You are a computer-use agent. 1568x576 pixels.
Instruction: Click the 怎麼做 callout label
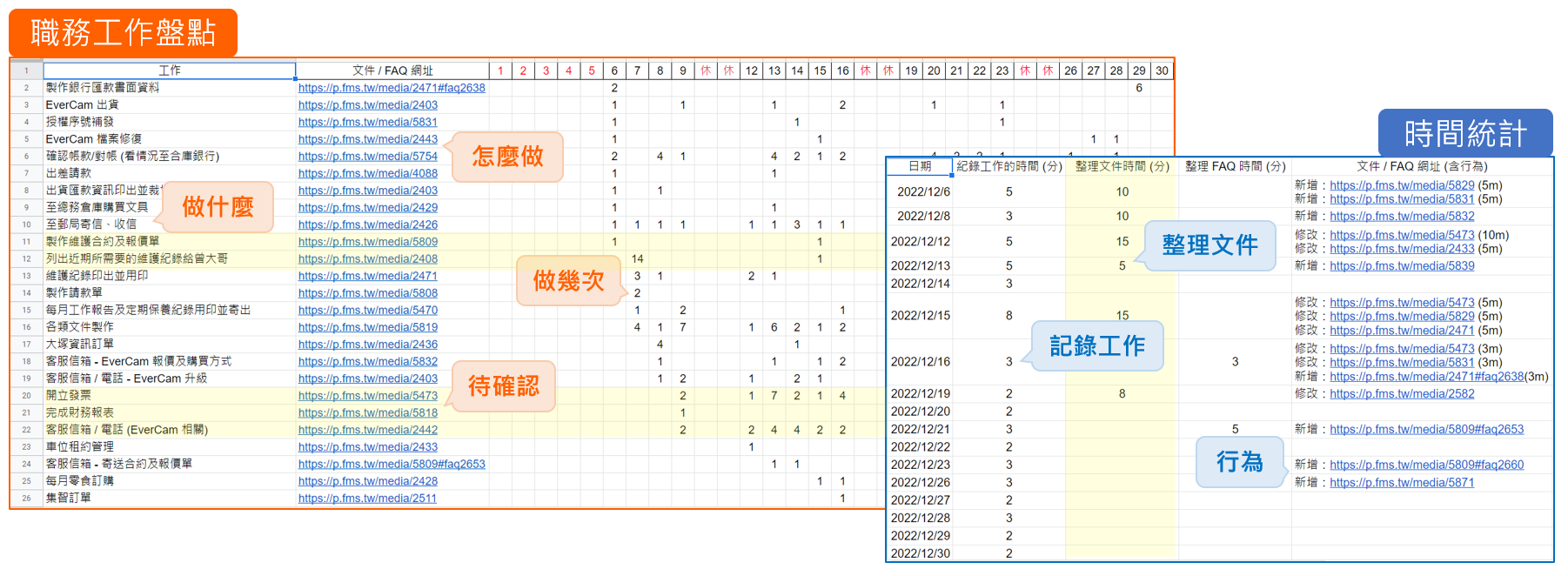tap(507, 157)
